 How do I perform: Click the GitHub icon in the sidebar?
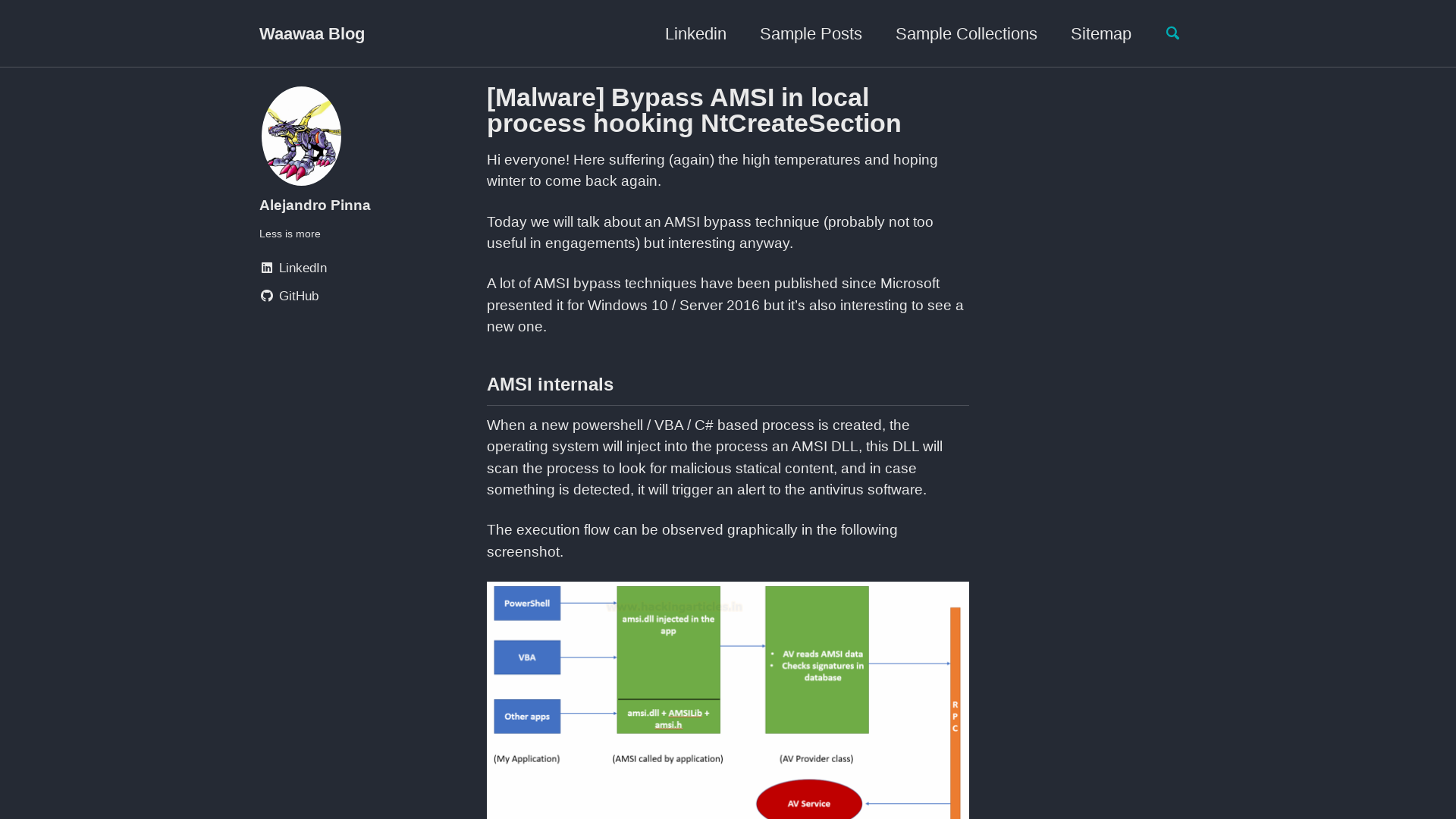266,296
